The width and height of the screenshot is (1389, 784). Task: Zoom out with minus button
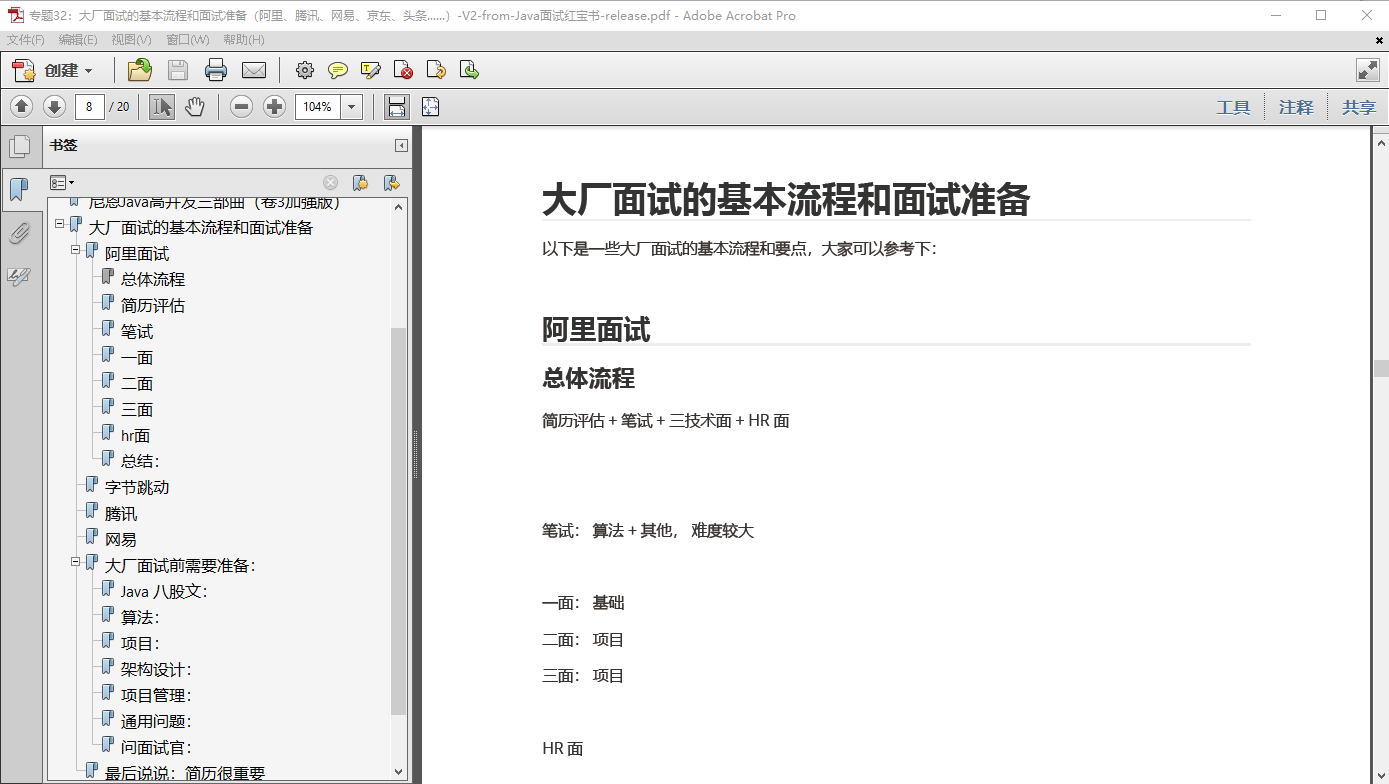tap(241, 106)
